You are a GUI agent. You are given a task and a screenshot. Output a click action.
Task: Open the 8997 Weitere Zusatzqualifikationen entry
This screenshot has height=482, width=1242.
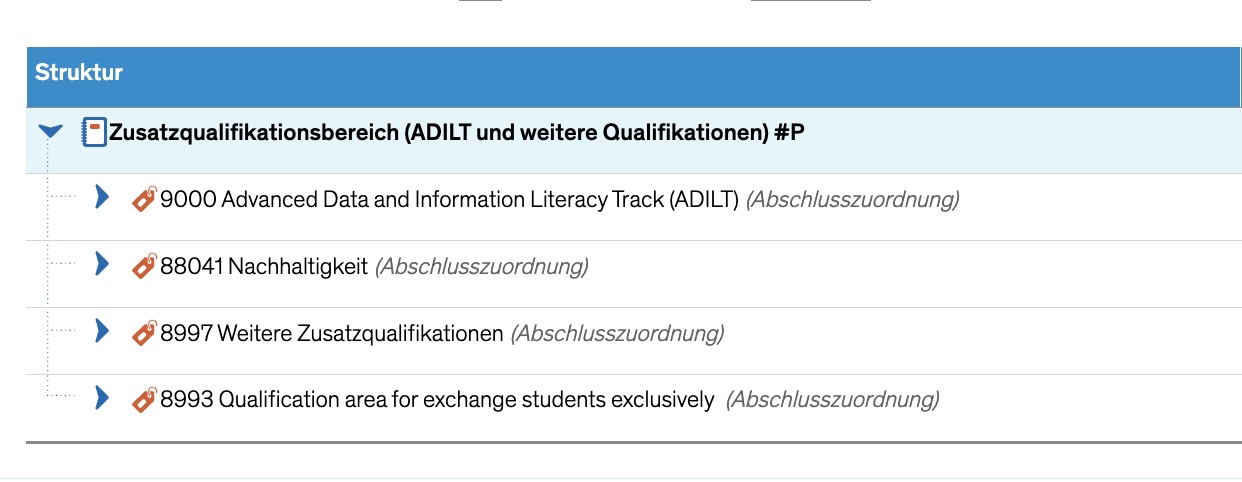[332, 334]
